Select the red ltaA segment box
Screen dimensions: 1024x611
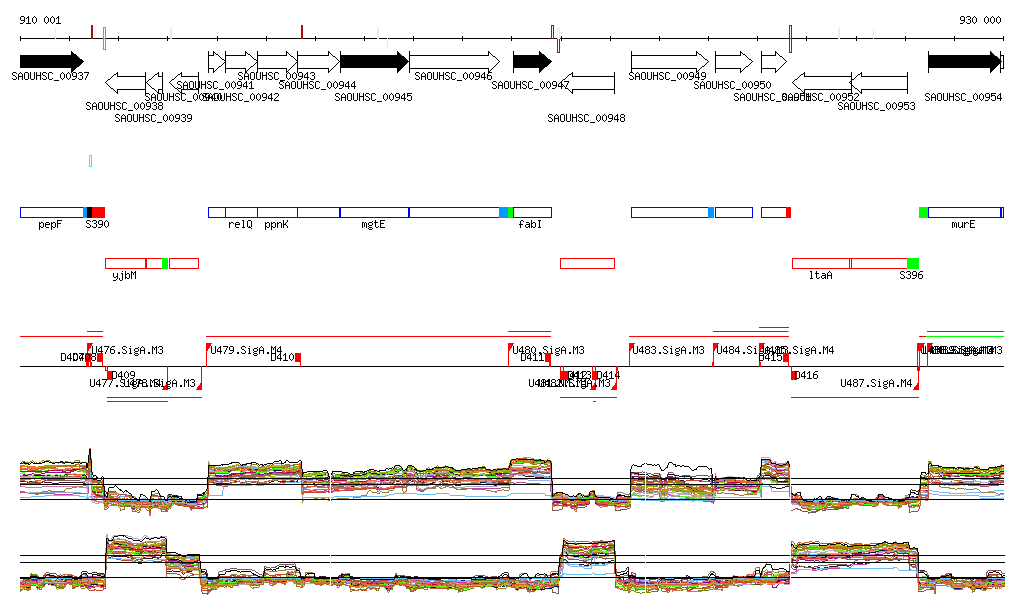821,264
